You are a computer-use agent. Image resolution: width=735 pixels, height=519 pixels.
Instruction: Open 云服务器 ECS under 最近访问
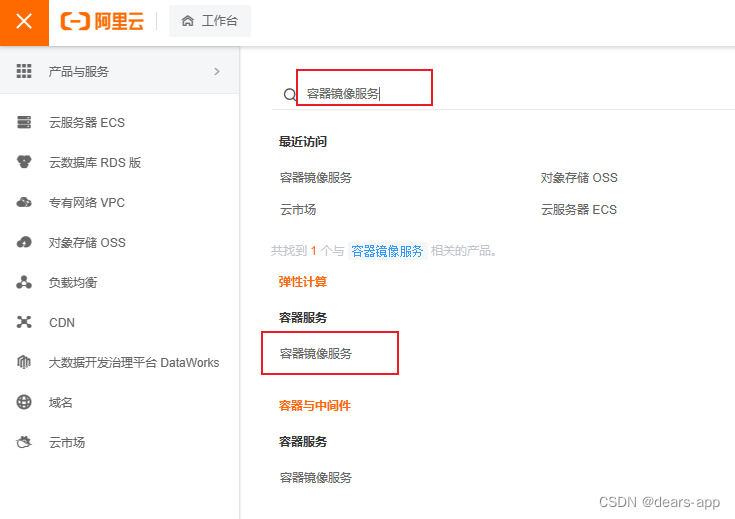[579, 210]
